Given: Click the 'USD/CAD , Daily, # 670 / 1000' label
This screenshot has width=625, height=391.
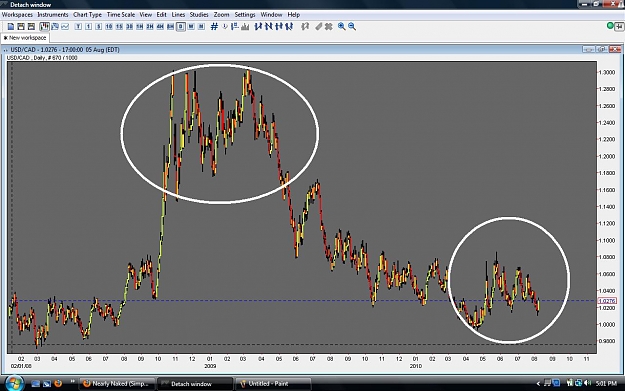Looking at the screenshot, I should pos(42,58).
